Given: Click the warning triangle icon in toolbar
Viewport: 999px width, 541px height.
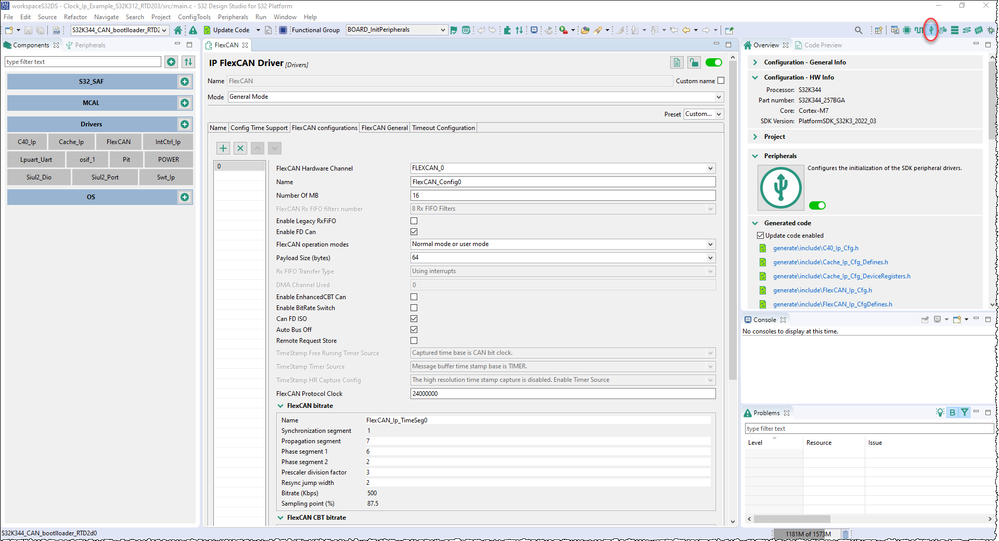Looking at the screenshot, I should 192,30.
